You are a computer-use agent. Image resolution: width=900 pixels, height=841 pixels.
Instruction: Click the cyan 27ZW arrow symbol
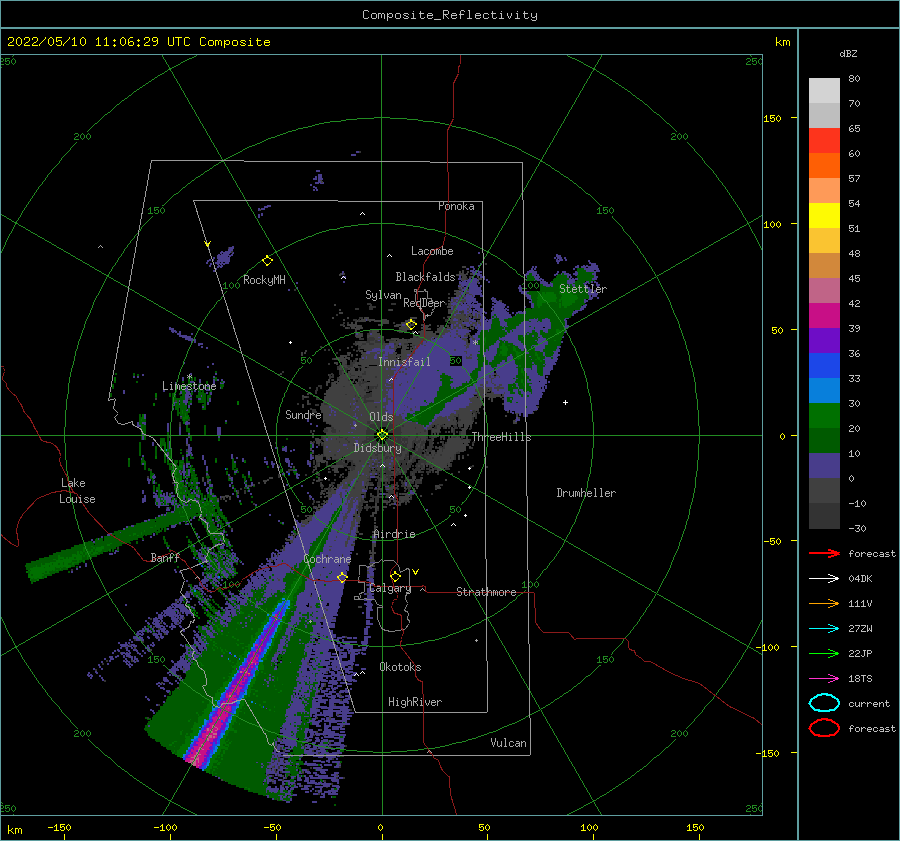pos(824,629)
